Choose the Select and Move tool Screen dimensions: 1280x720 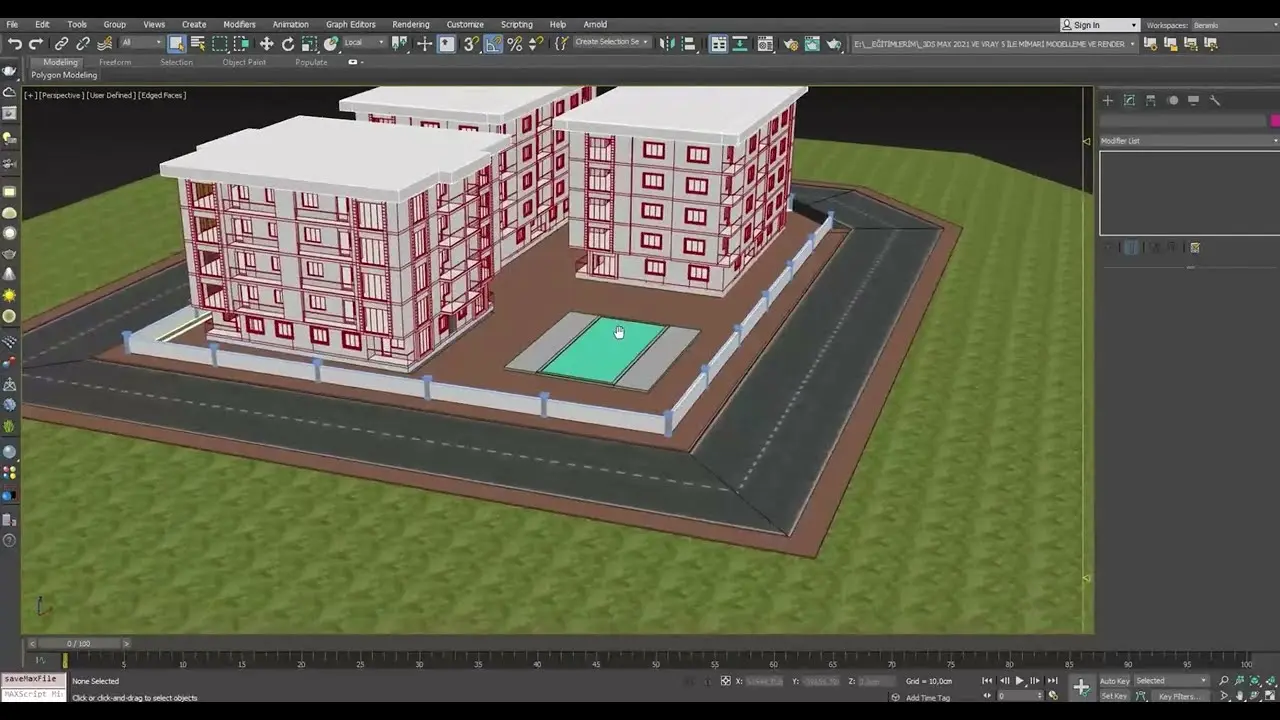(266, 44)
